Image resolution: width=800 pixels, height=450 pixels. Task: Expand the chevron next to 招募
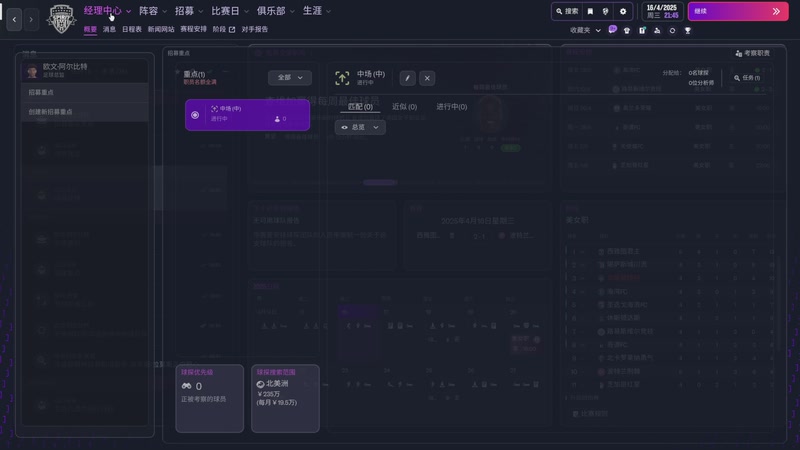[201, 11]
